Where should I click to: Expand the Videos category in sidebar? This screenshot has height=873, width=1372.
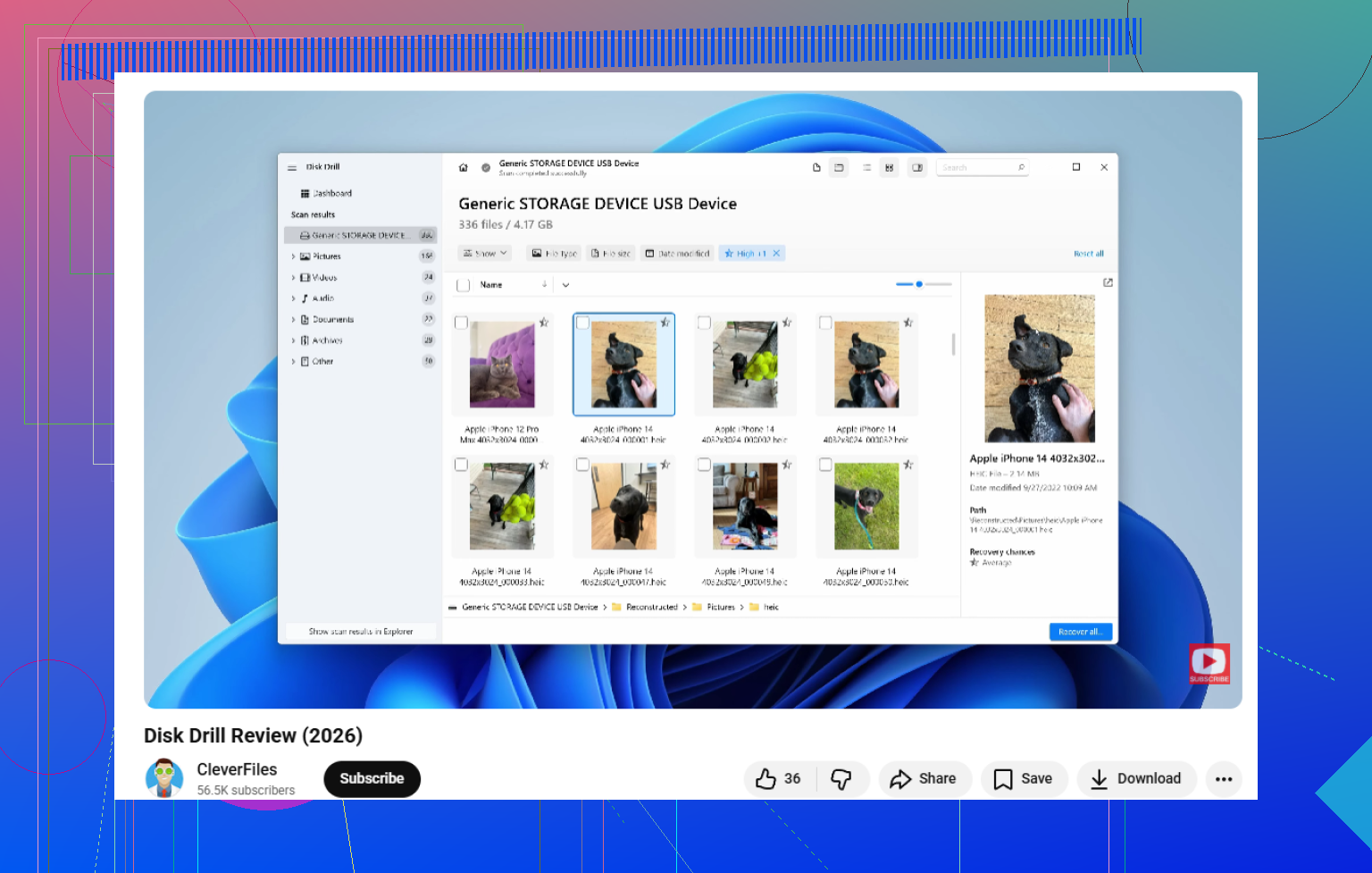tap(293, 278)
